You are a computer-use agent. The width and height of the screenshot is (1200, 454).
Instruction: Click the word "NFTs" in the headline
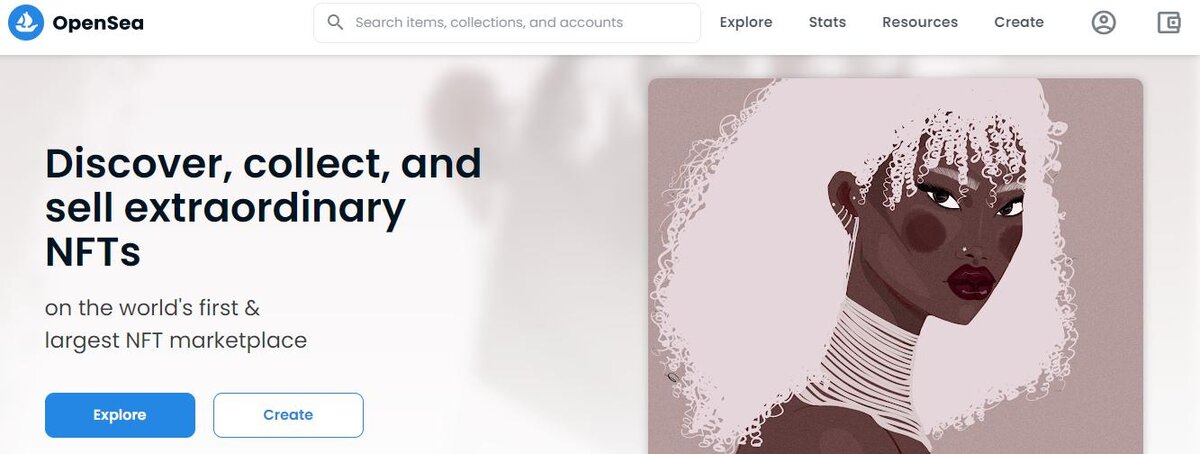point(93,252)
